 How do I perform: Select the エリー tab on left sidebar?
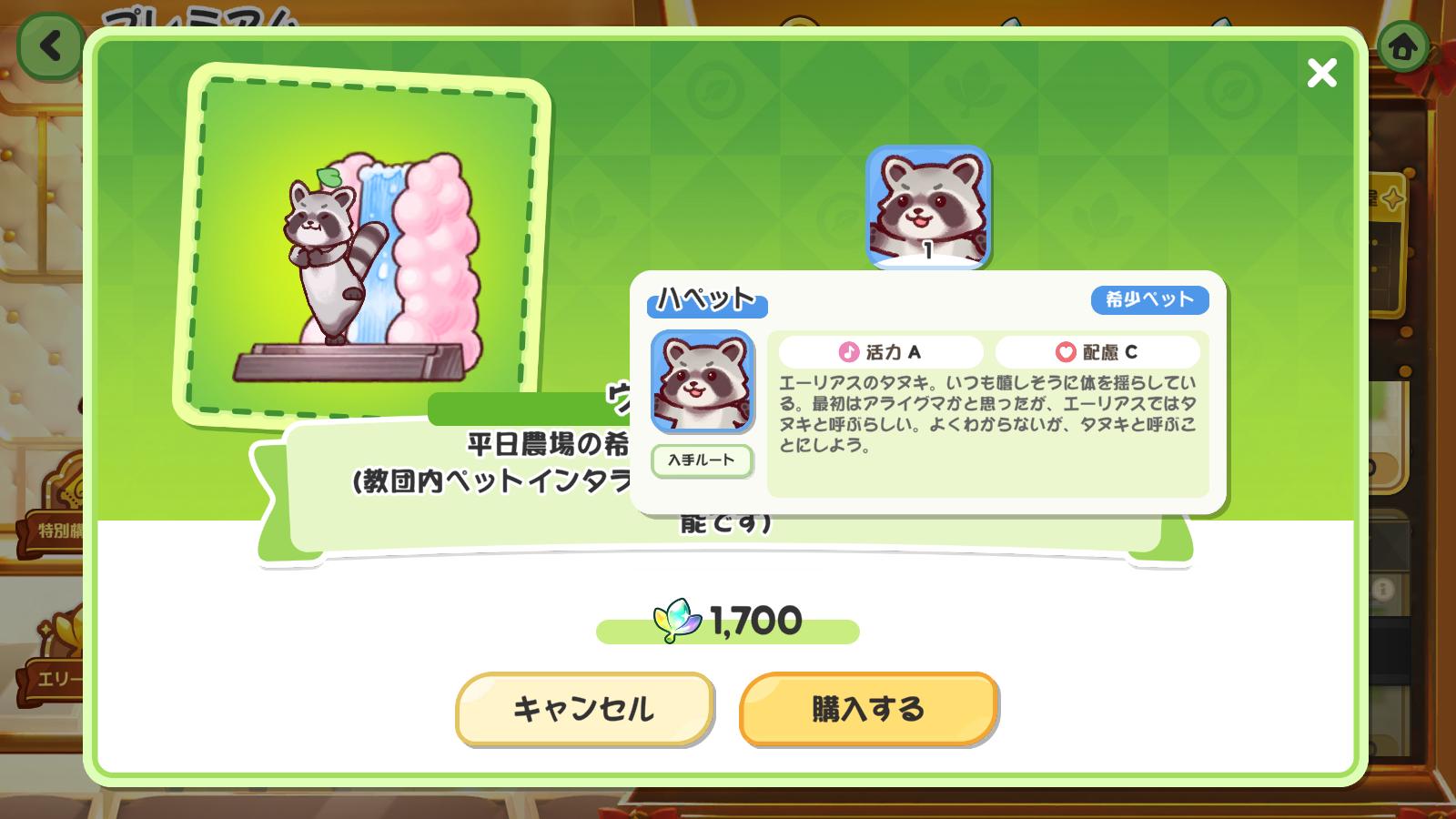point(55,678)
